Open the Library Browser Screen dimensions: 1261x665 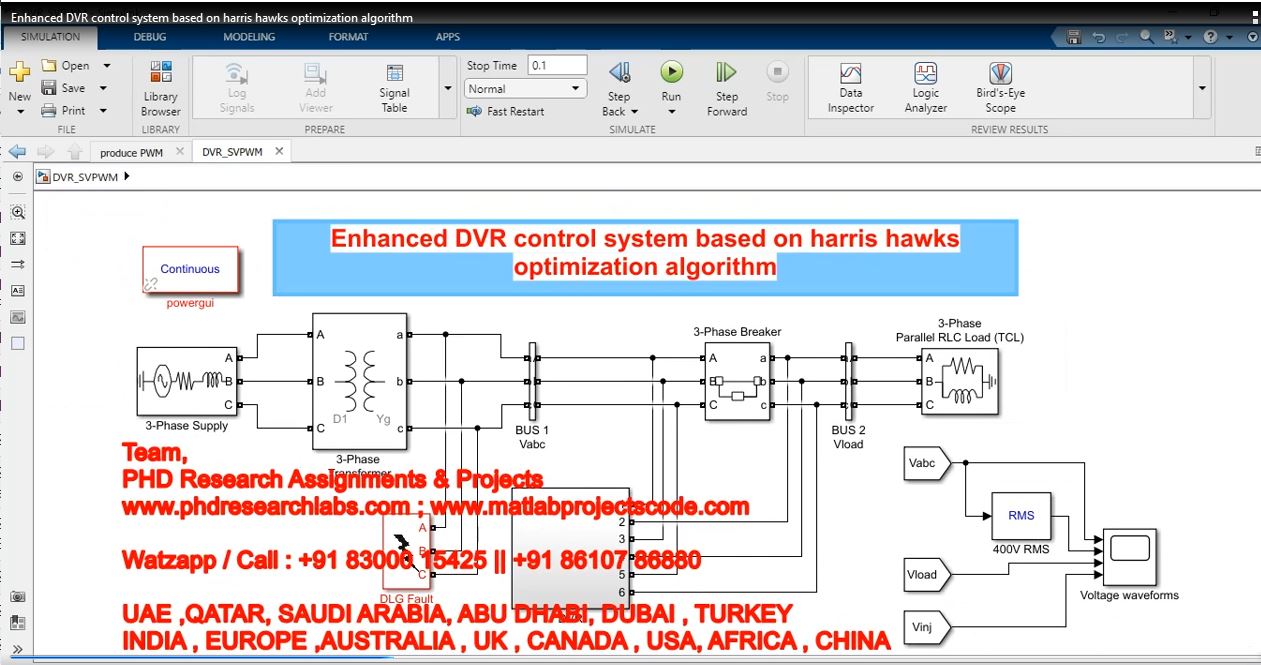160,89
